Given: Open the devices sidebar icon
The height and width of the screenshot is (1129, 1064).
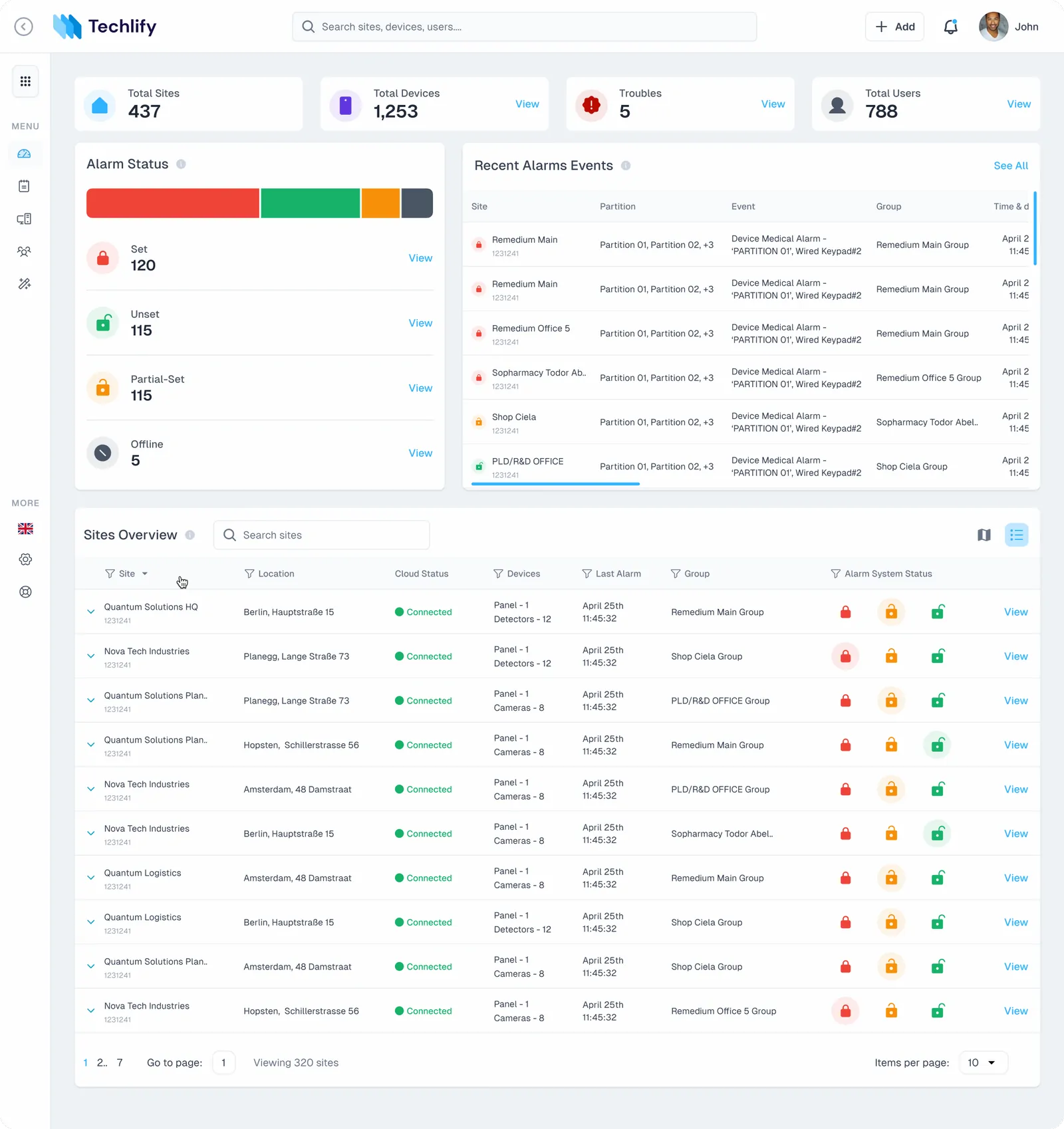Looking at the screenshot, I should [24, 219].
